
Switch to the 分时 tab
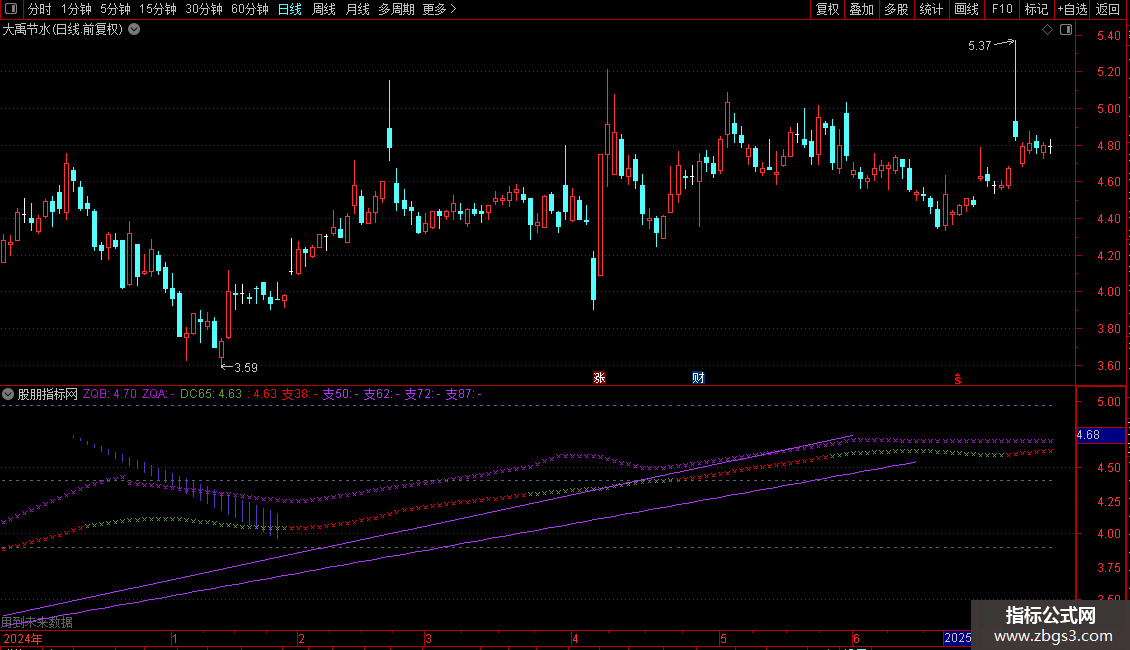pyautogui.click(x=40, y=9)
